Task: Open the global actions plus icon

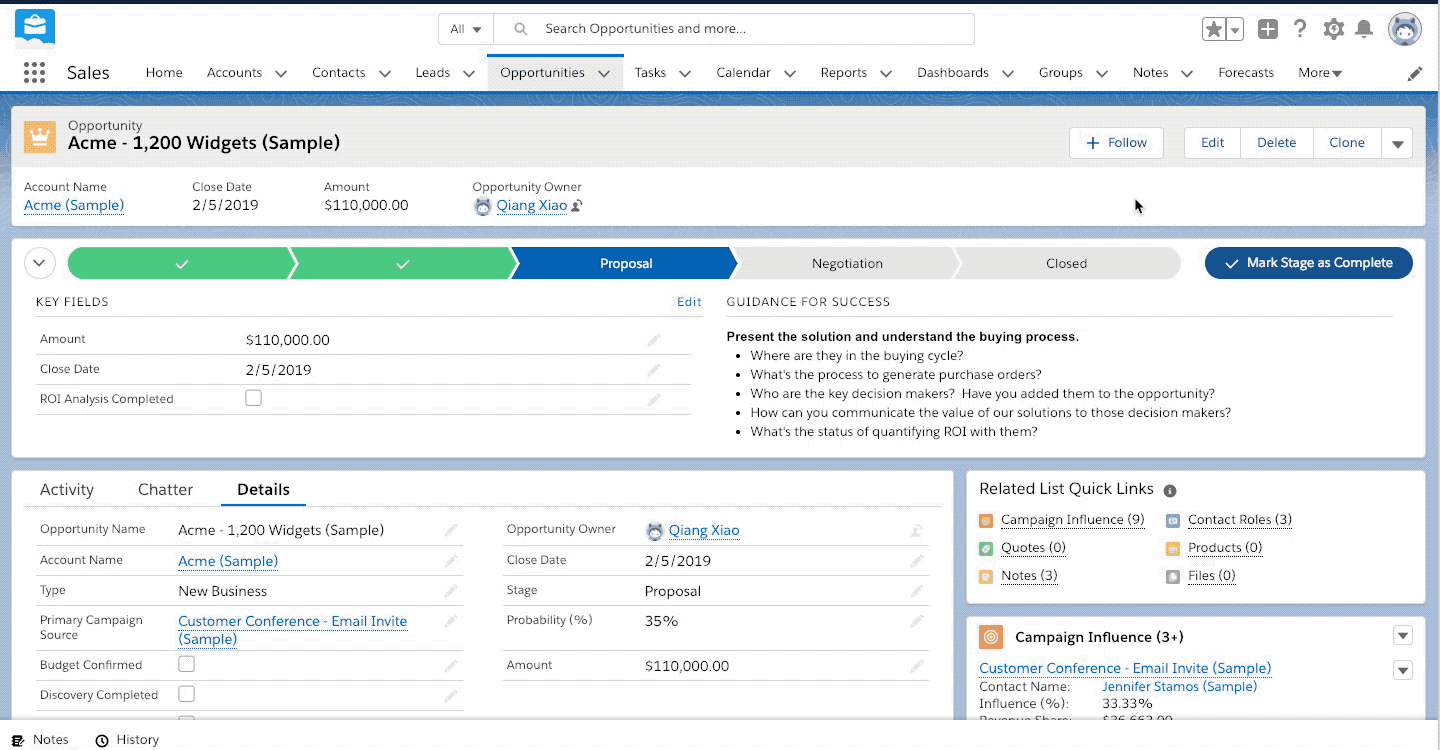Action: 1268,29
